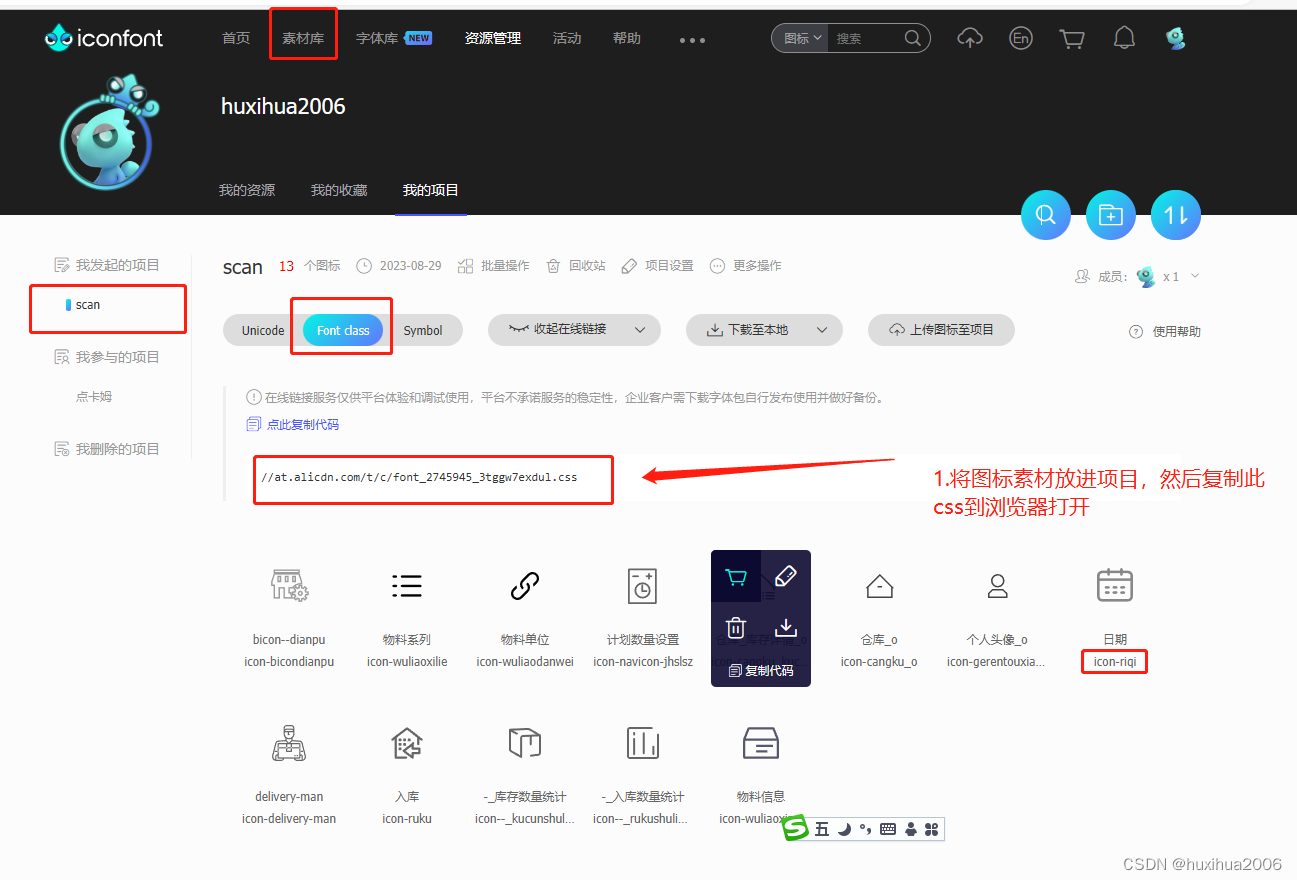1297x880 pixels.
Task: Open the 图标 search category dropdown
Action: [x=799, y=37]
